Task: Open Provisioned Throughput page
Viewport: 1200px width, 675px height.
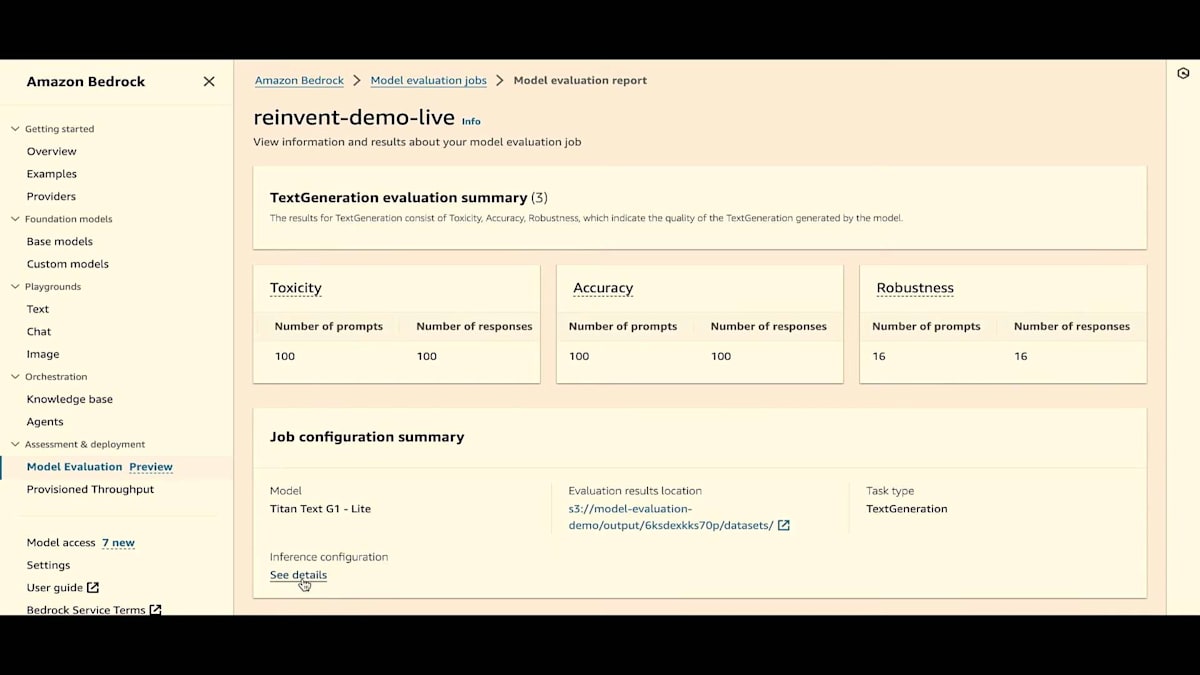Action: click(91, 489)
